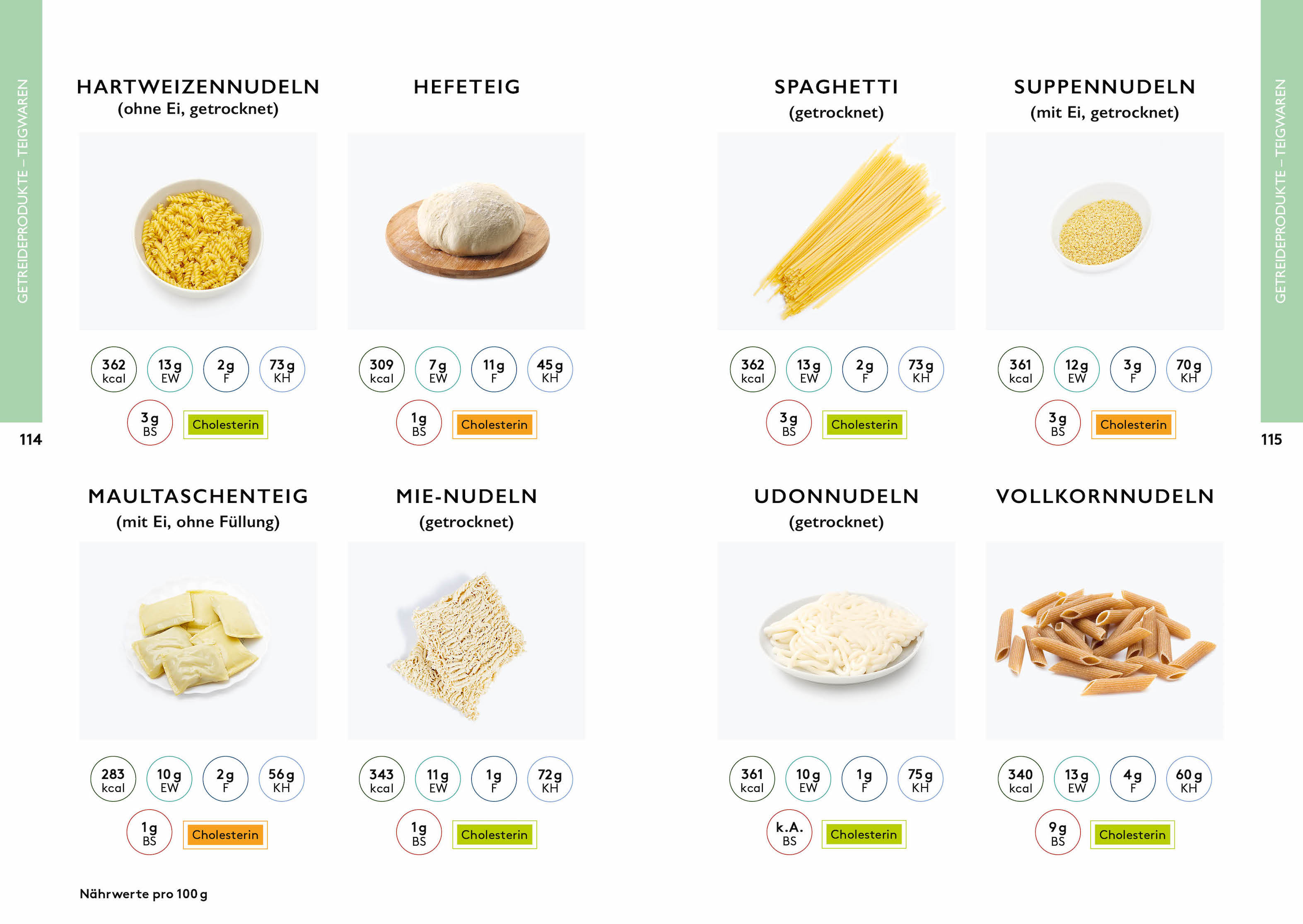Screen dimensions: 1303x924
Task: Open the fusilli pasta bowl image
Action: [198, 231]
